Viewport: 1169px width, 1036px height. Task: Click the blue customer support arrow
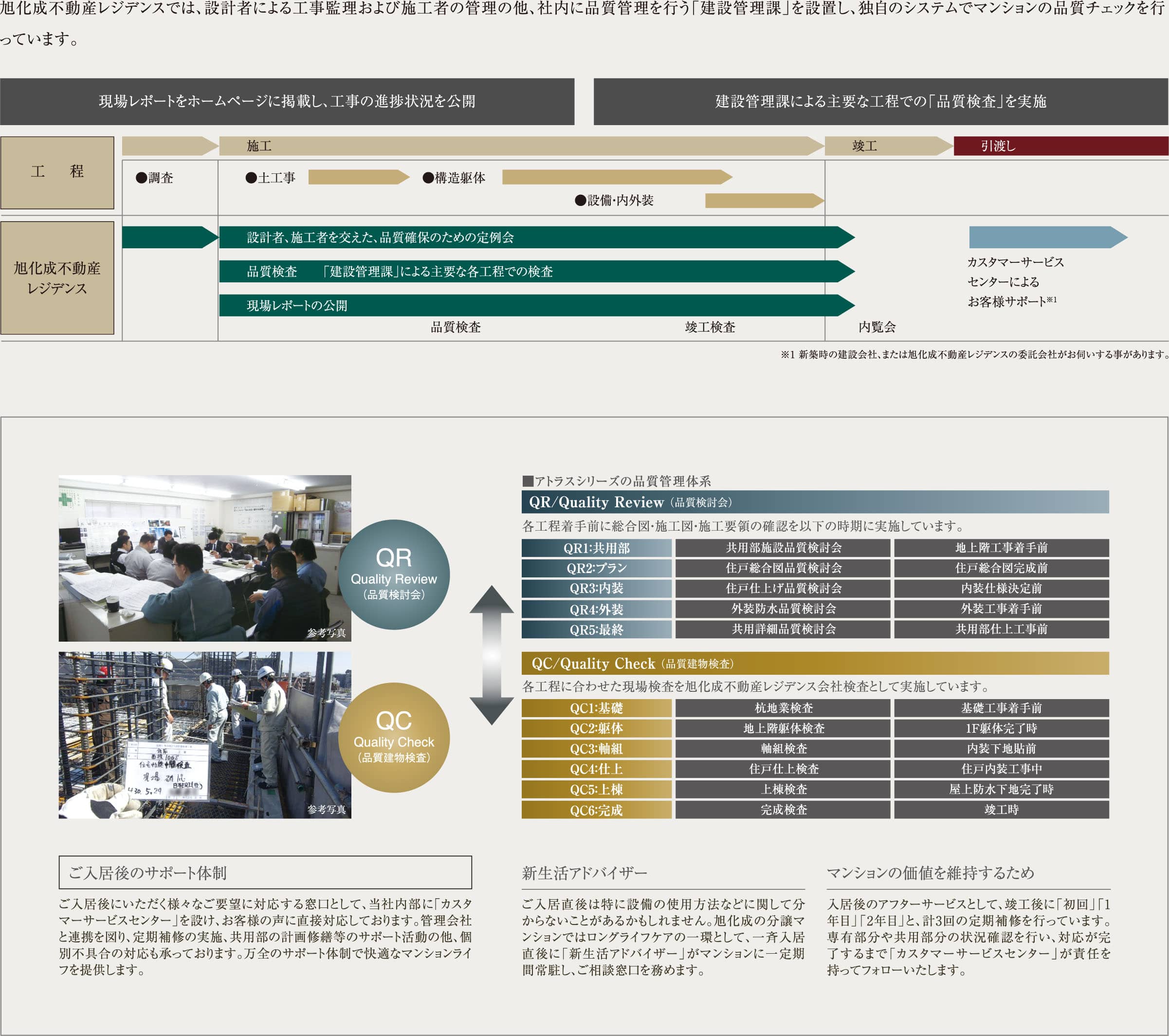[x=1048, y=238]
